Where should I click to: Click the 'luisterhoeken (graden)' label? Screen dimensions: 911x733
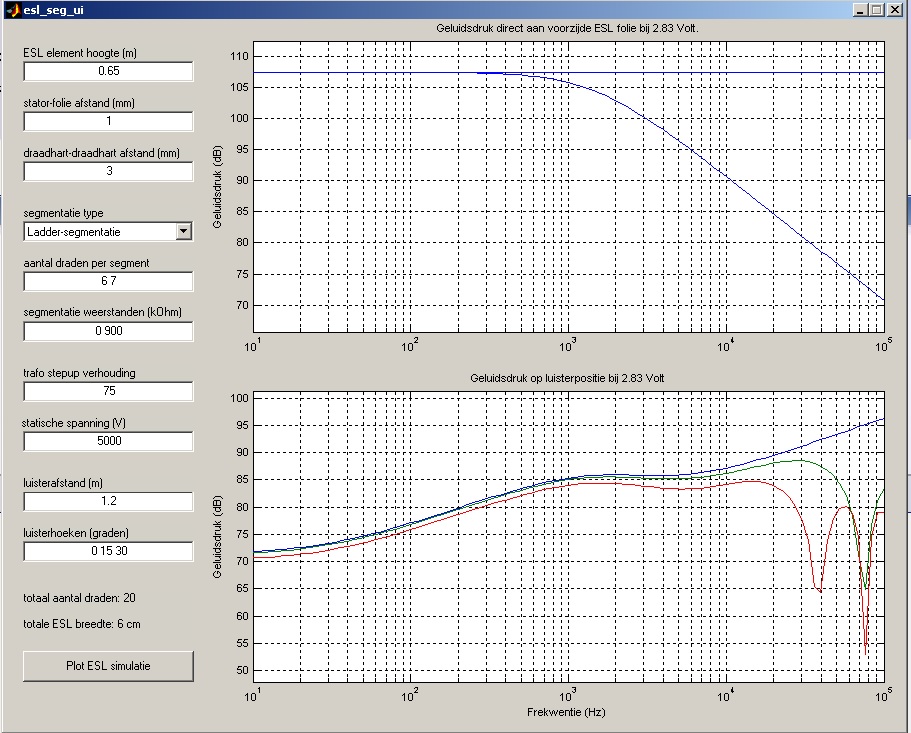point(76,533)
